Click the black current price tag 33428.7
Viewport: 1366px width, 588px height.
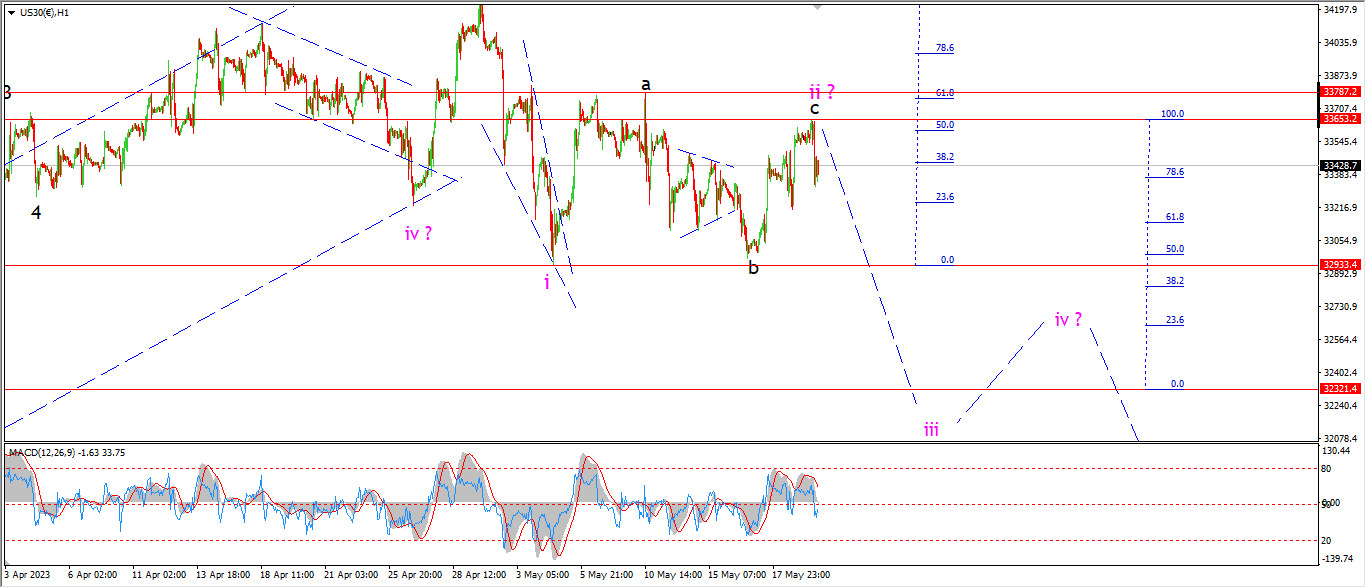1341,165
